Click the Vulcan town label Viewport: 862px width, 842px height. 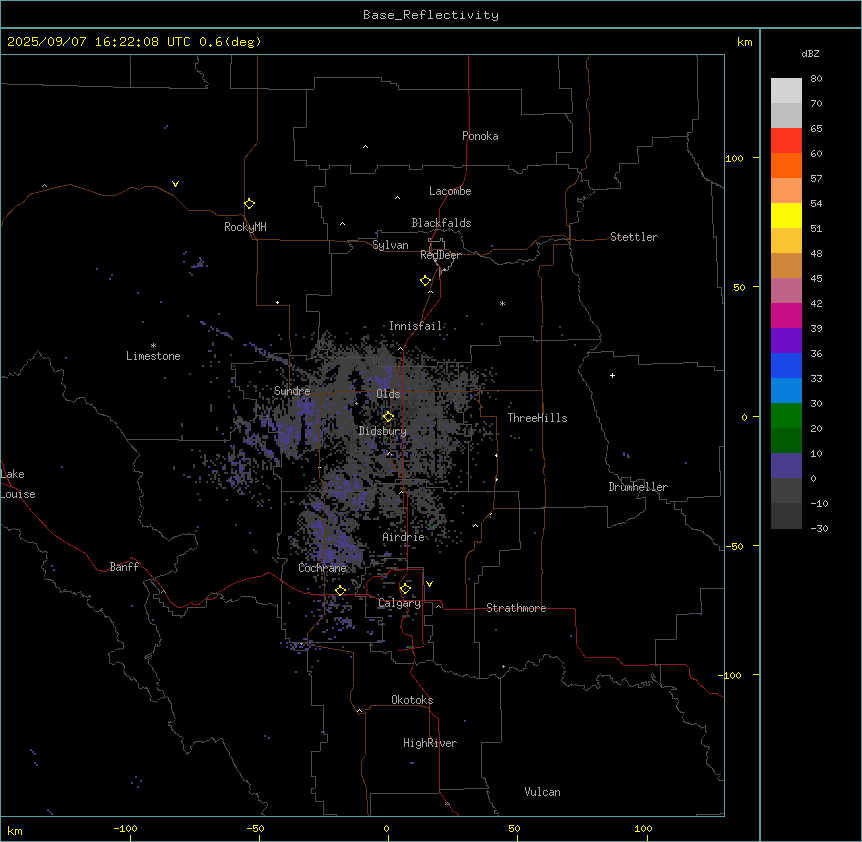pyautogui.click(x=542, y=792)
